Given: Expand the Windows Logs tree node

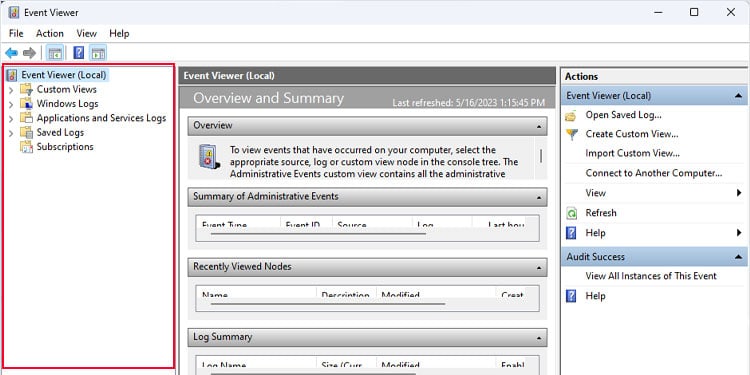Looking at the screenshot, I should pyautogui.click(x=11, y=104).
